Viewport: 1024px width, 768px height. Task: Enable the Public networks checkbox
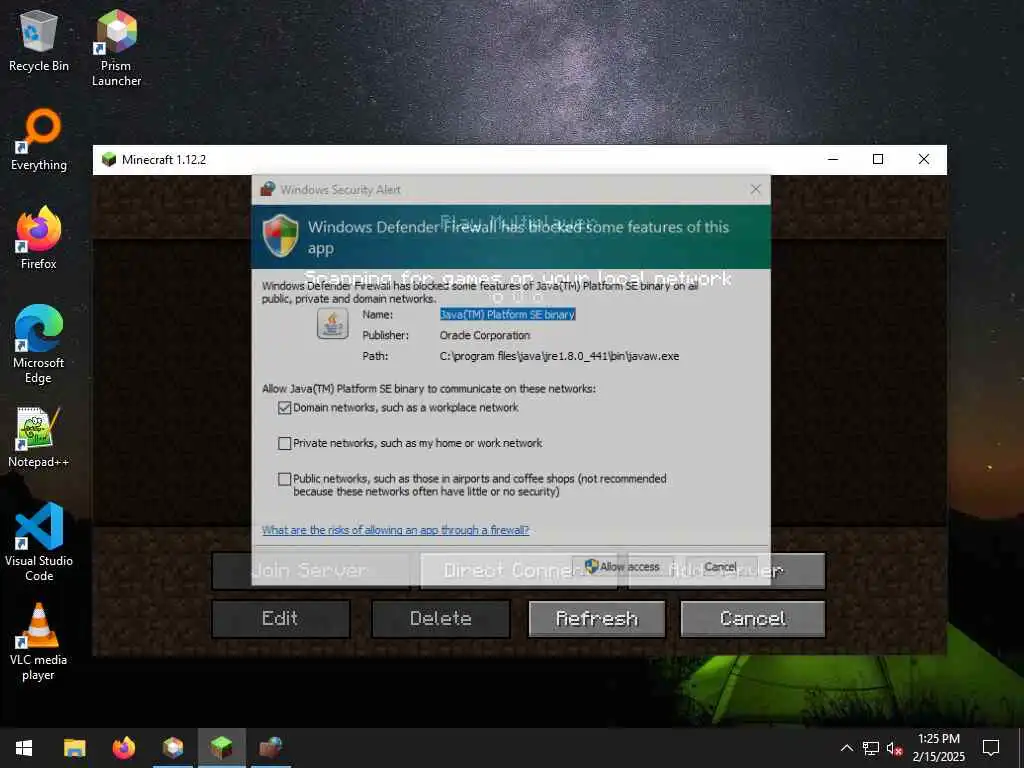click(x=284, y=479)
